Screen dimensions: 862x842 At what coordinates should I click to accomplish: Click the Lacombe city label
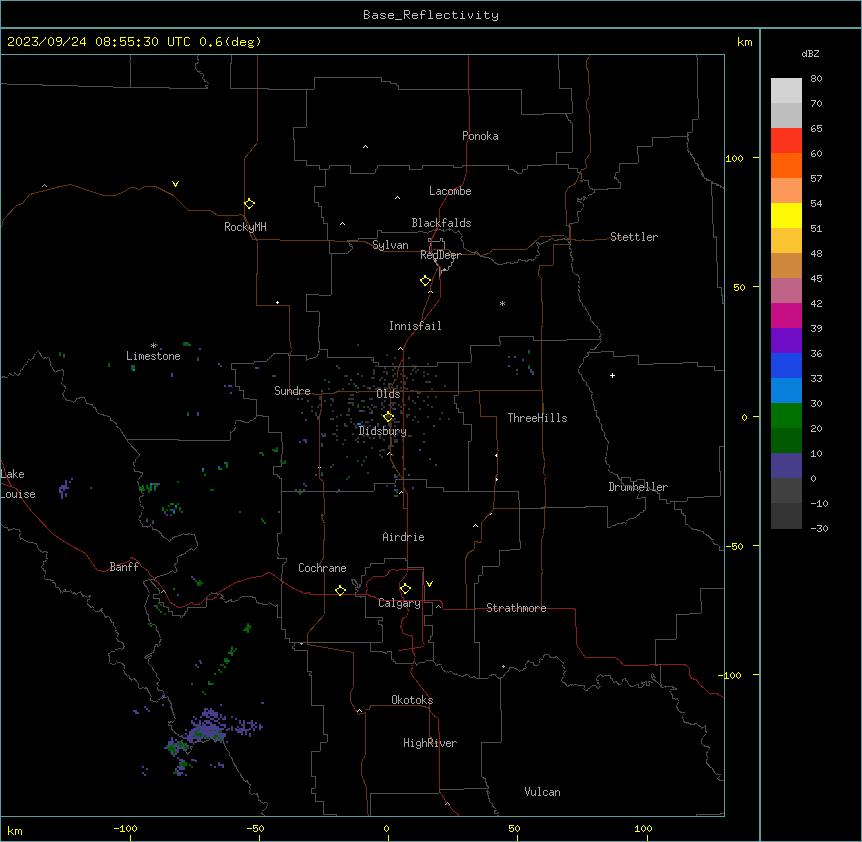(450, 191)
